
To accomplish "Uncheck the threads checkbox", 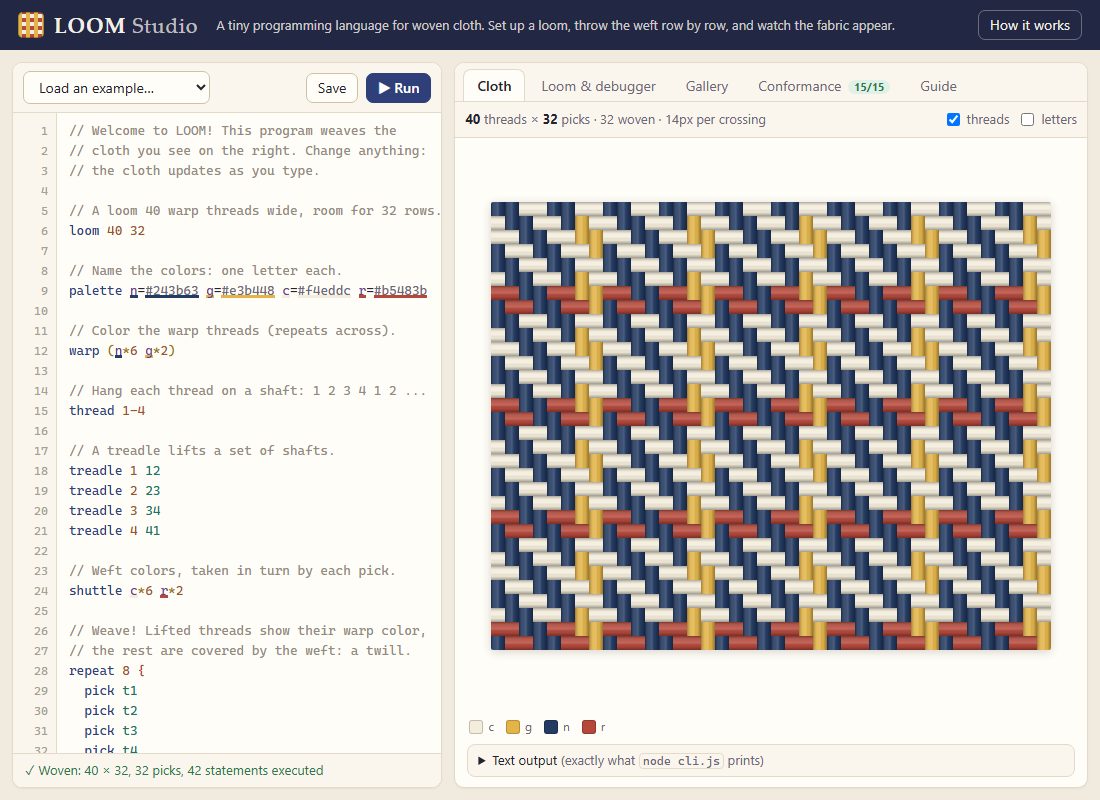I will pyautogui.click(x=953, y=119).
